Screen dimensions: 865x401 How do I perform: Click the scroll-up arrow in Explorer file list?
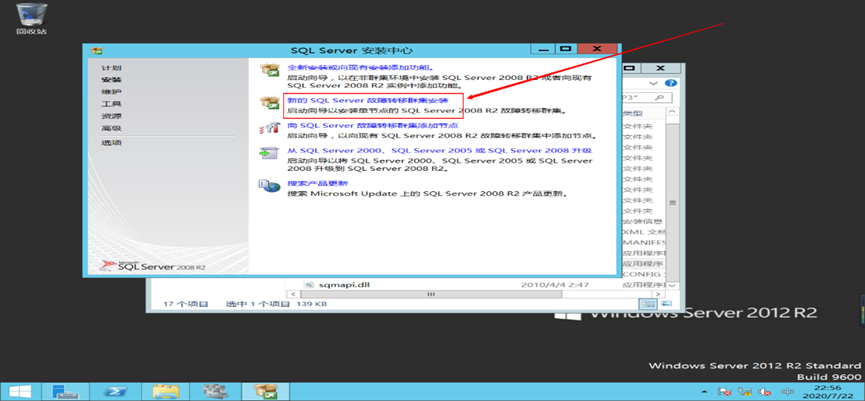(x=672, y=112)
